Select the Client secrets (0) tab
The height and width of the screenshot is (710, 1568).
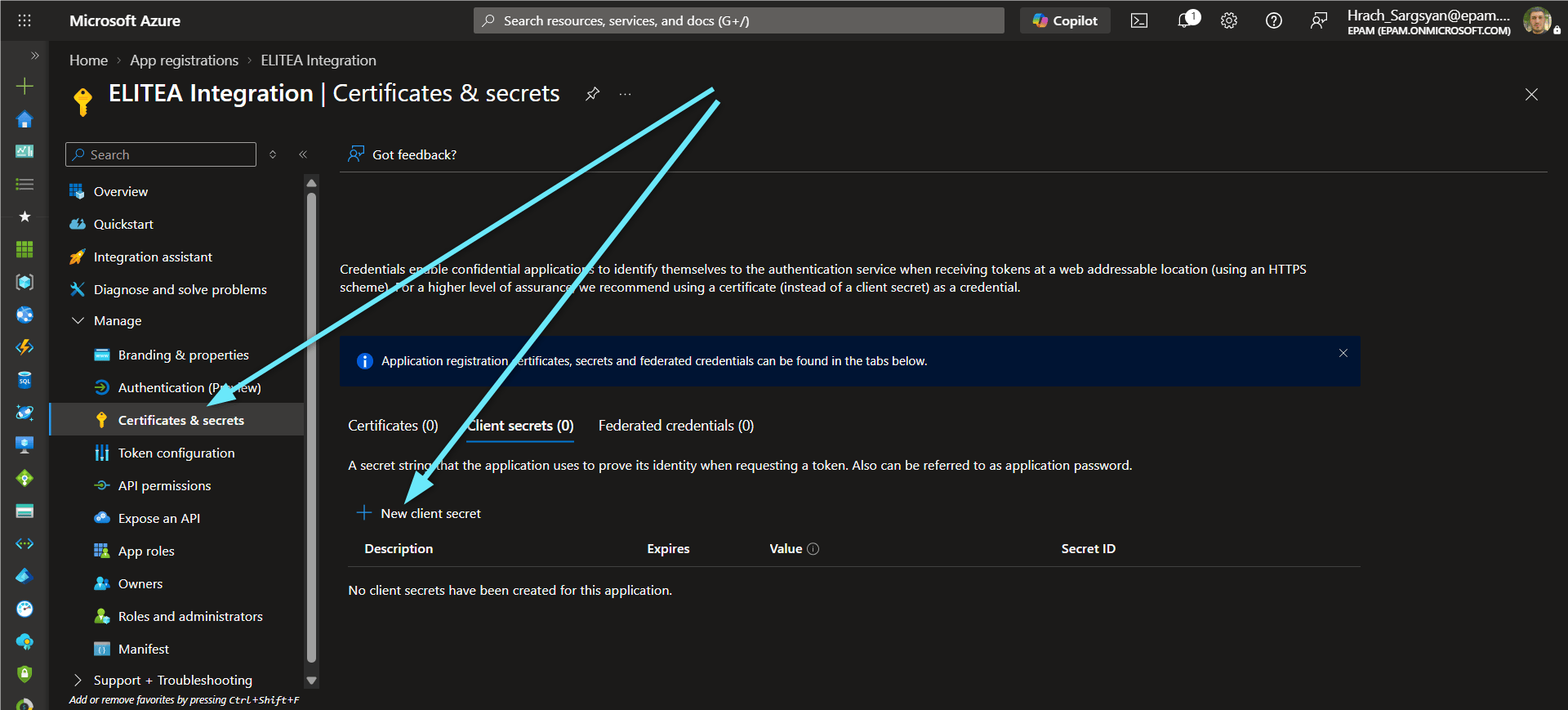pyautogui.click(x=520, y=426)
